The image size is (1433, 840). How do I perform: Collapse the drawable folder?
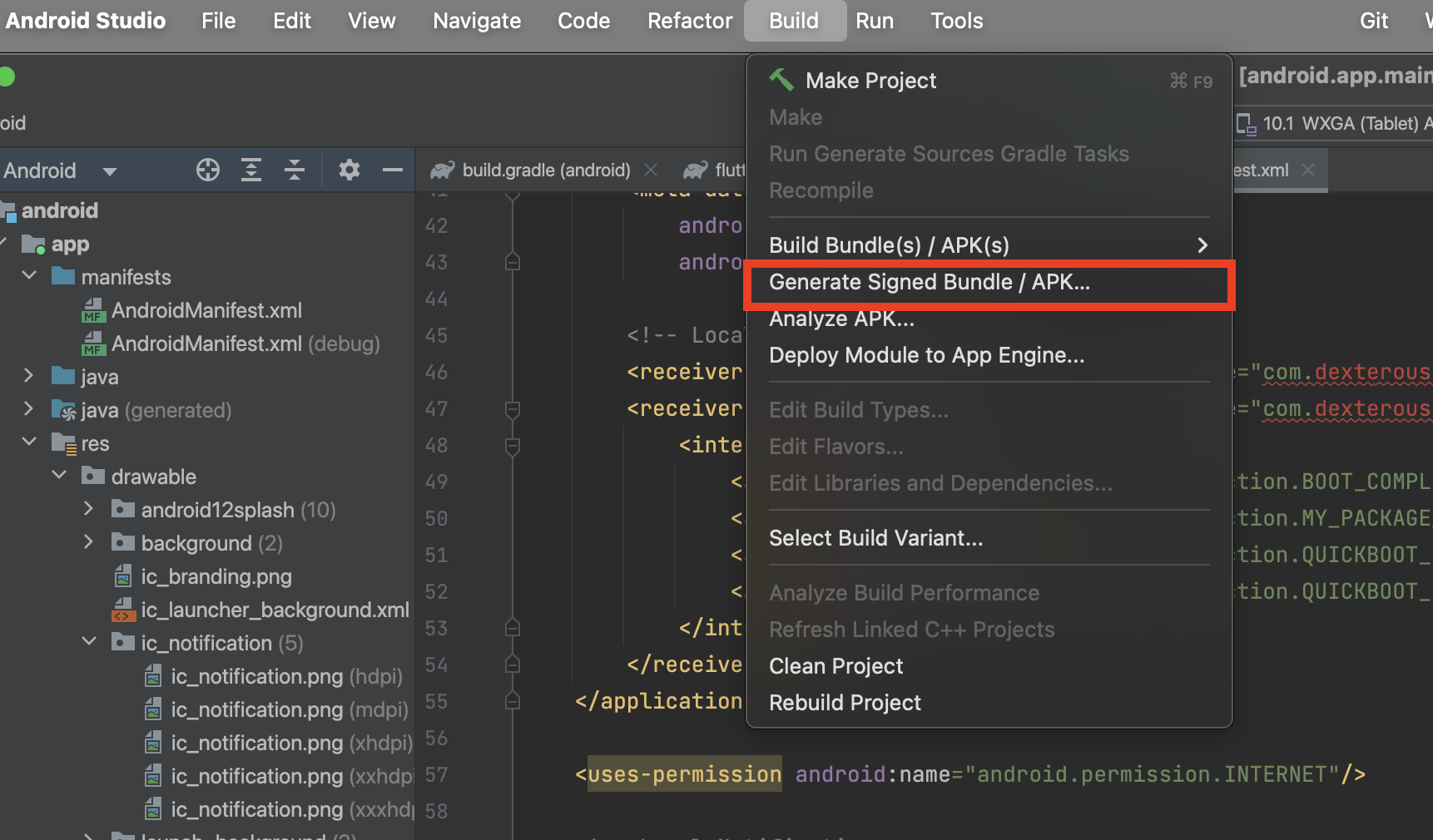pyautogui.click(x=59, y=475)
